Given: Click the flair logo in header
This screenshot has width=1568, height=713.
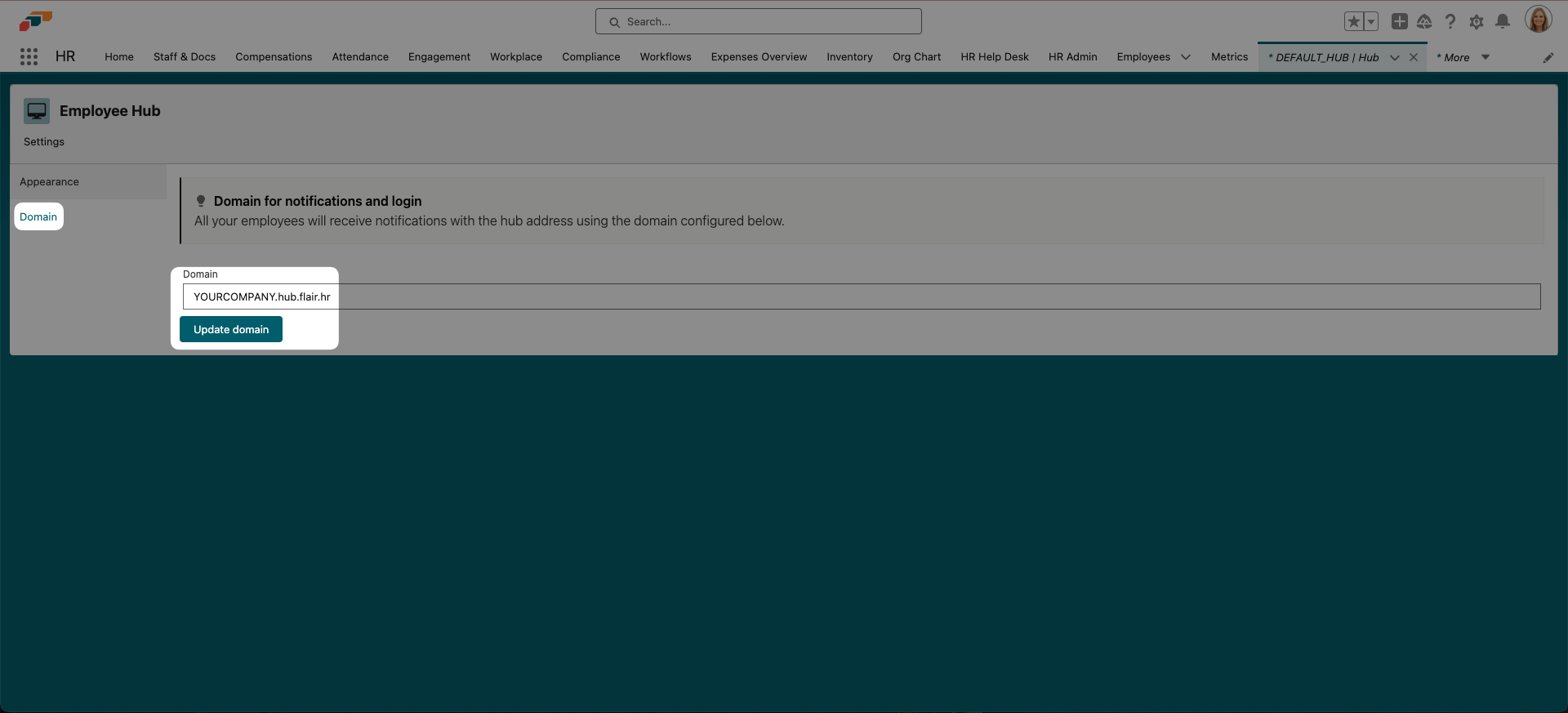Looking at the screenshot, I should pyautogui.click(x=35, y=21).
